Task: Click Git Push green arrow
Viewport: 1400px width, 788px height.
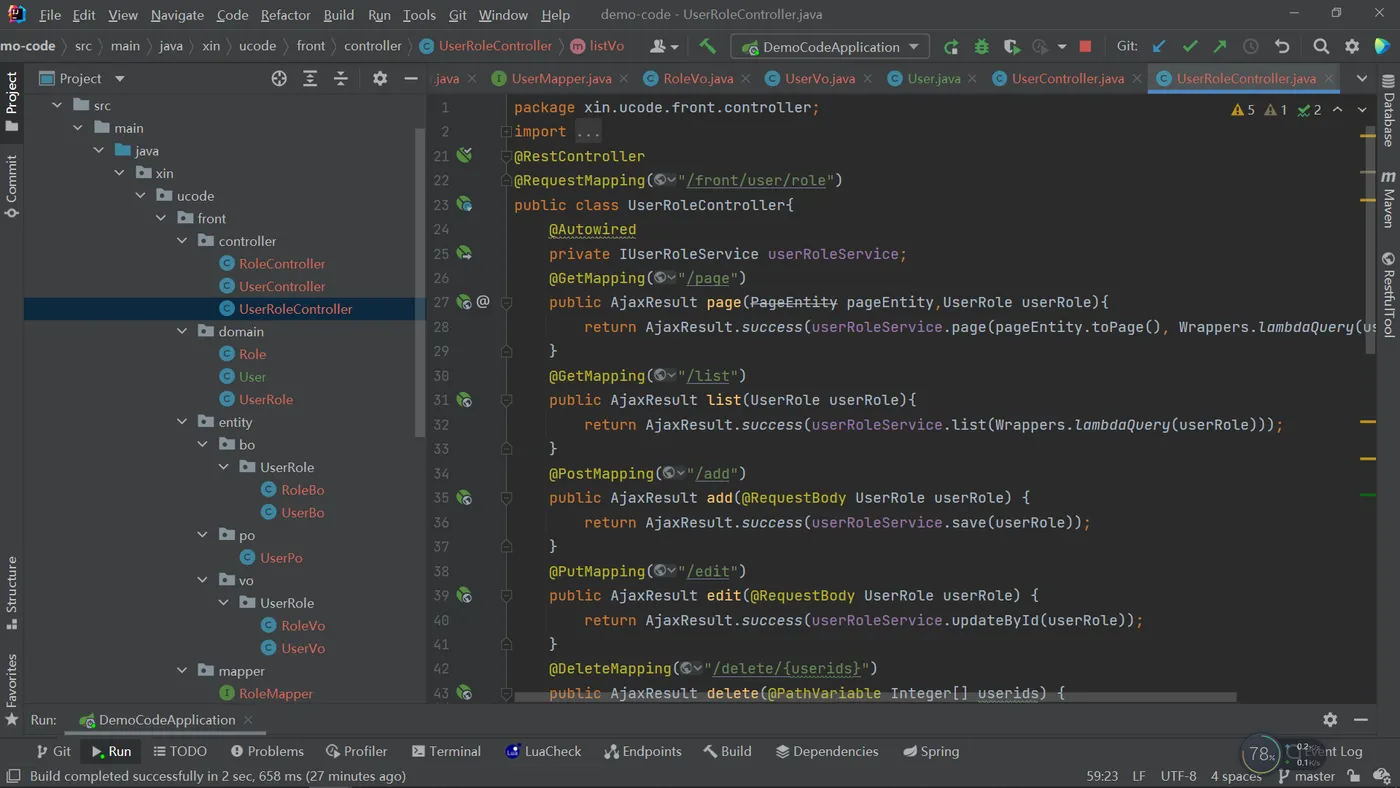Action: pos(1220,46)
